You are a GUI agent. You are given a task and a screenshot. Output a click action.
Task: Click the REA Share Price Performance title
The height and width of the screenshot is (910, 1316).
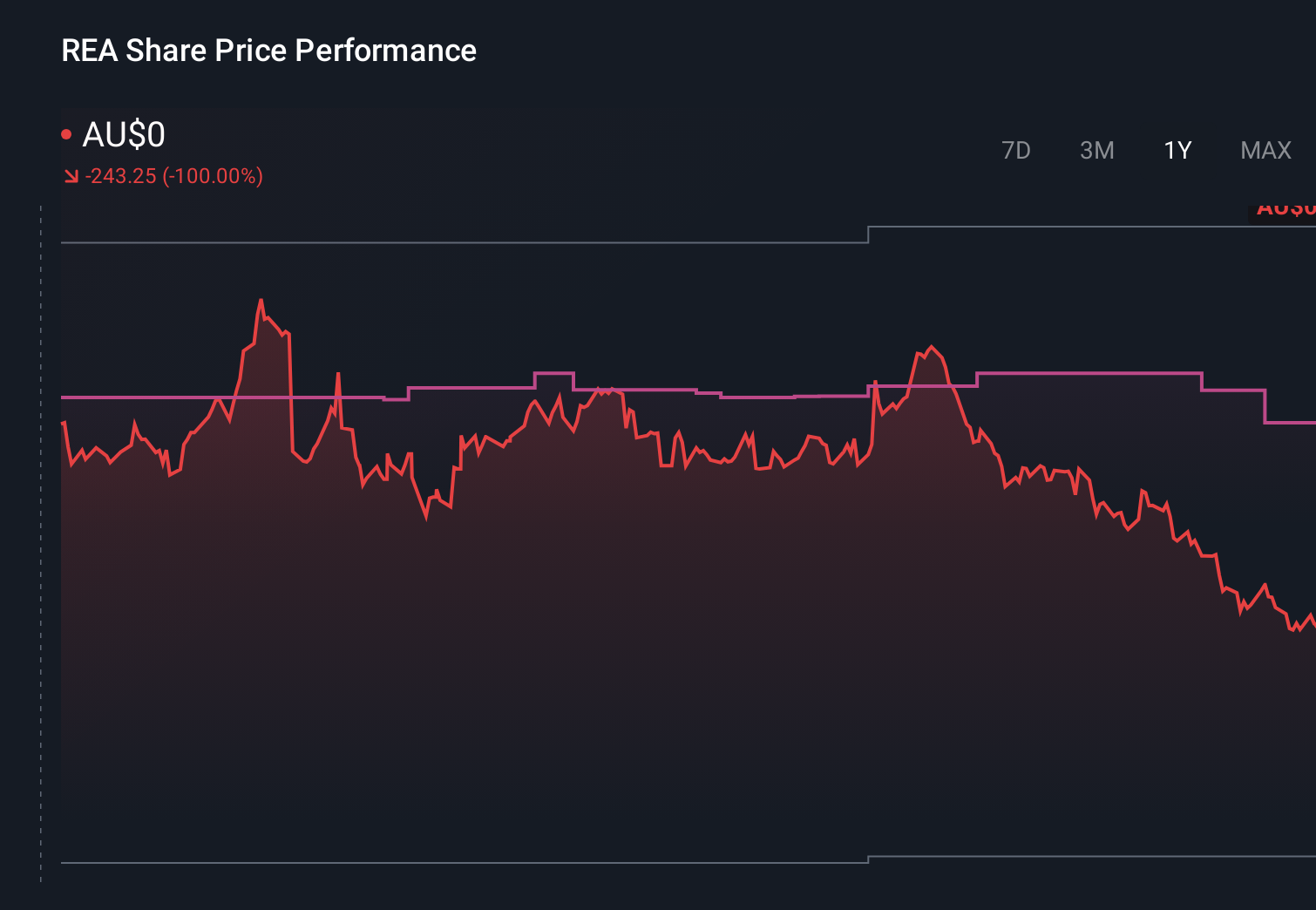tap(268, 51)
